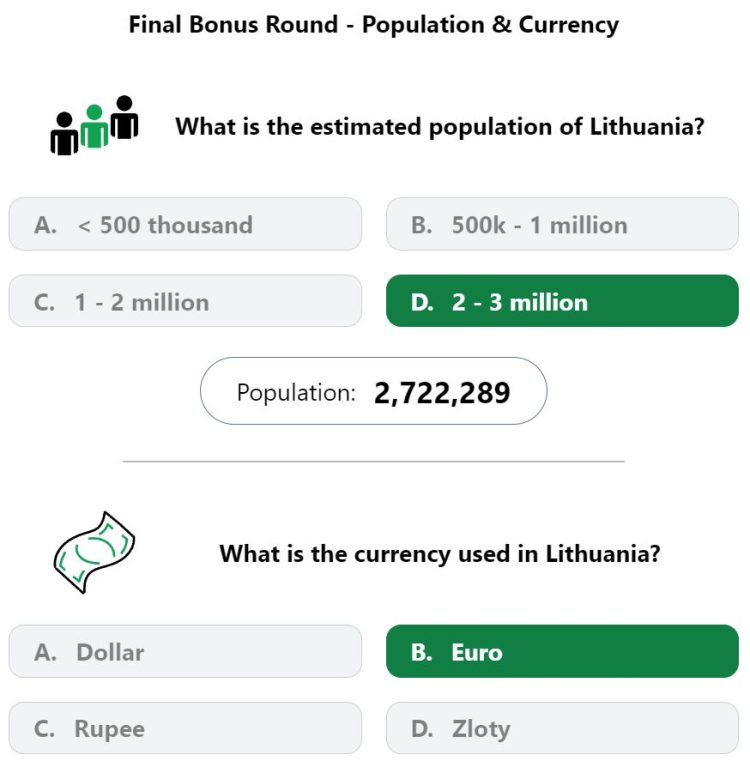Click the people group population icon
This screenshot has width=750, height=761.
click(x=94, y=125)
